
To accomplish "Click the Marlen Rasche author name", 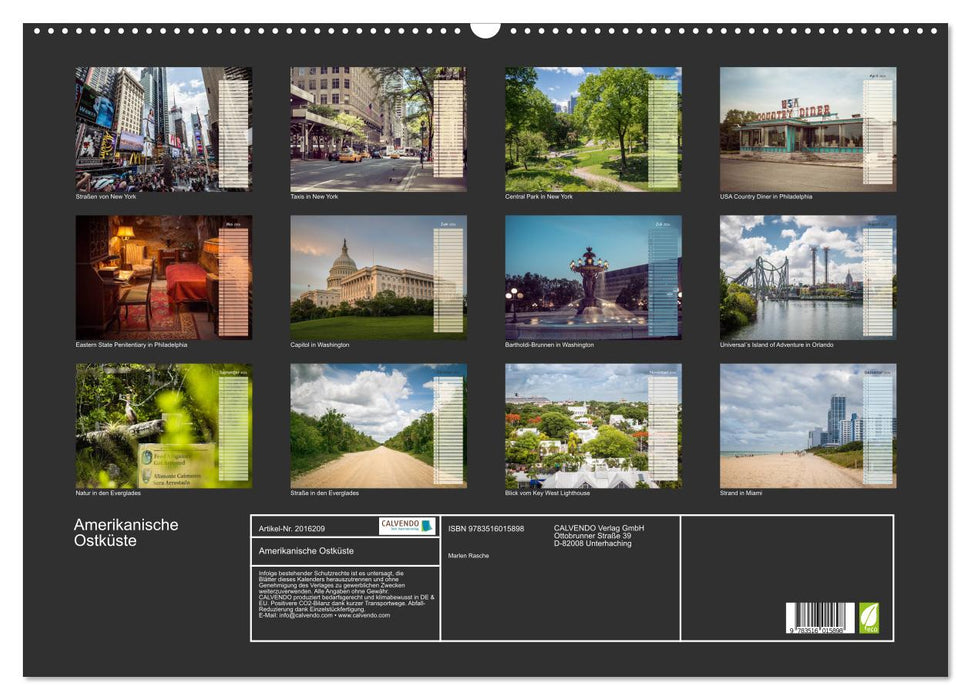I will [x=466, y=555].
